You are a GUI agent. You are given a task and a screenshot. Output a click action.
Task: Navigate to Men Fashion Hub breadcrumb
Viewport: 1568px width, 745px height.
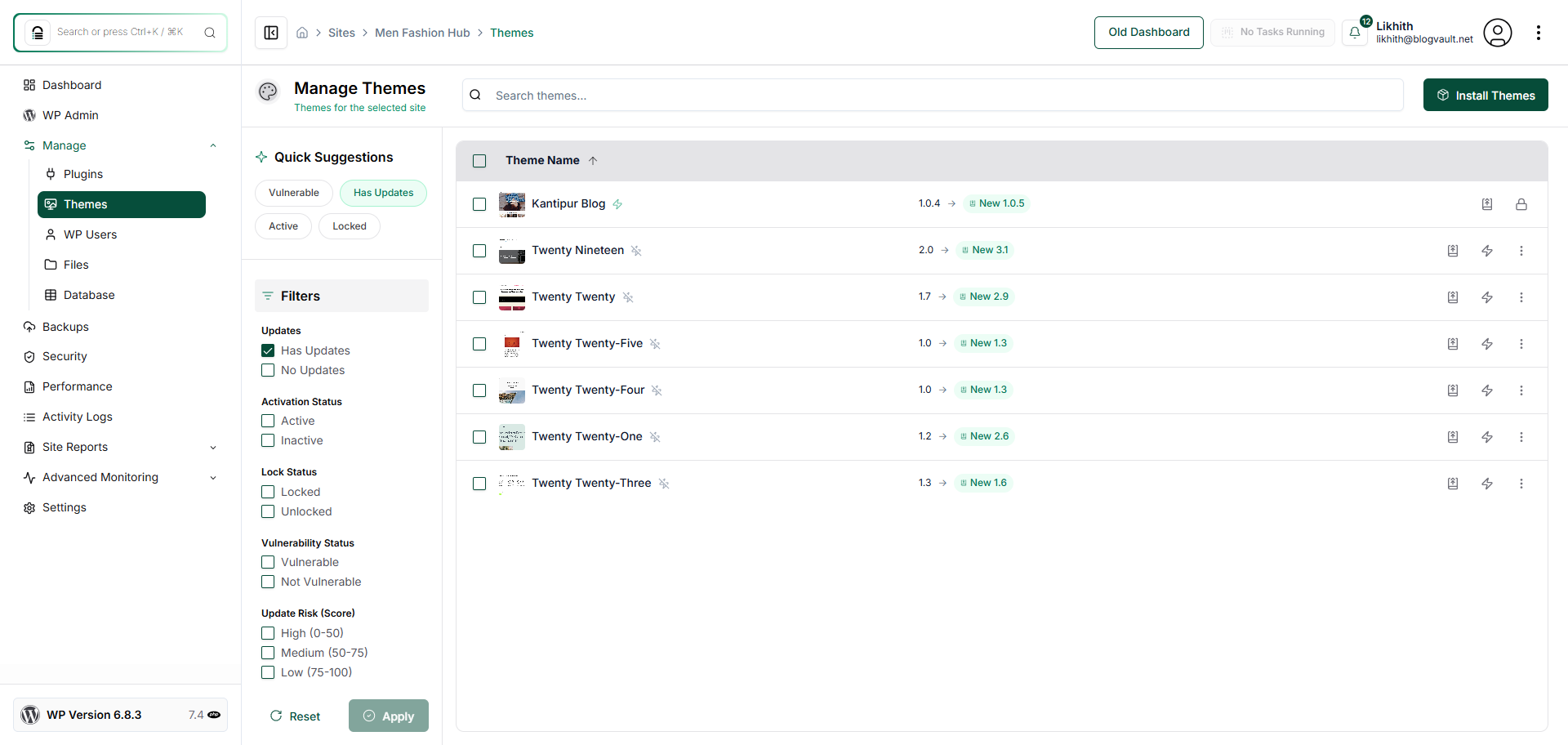coord(422,33)
